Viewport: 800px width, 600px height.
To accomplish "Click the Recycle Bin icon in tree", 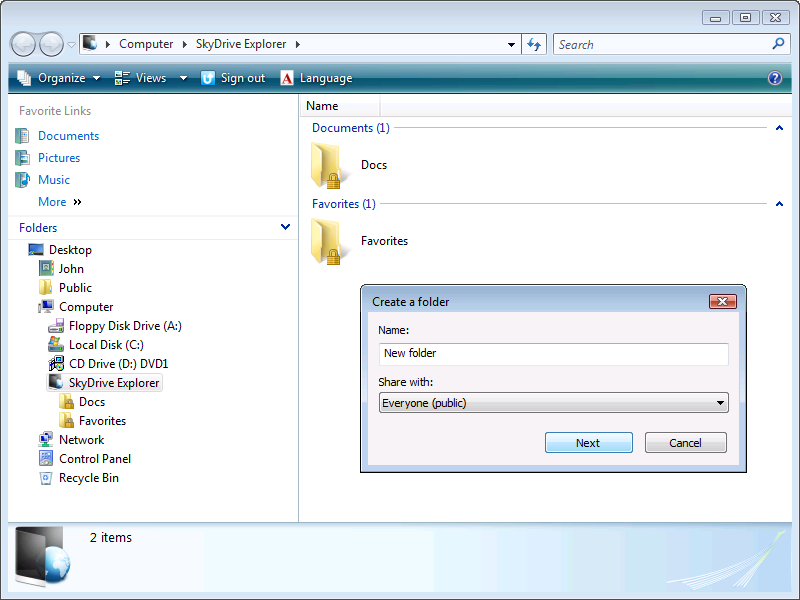I will coord(46,478).
